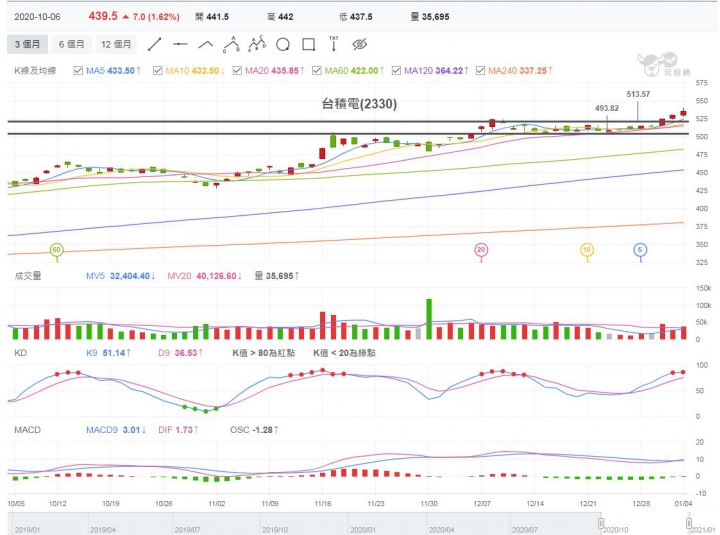Screen dimensions: 720x535
Task: Click the 11/16 date label on x-axis
Action: tap(323, 504)
